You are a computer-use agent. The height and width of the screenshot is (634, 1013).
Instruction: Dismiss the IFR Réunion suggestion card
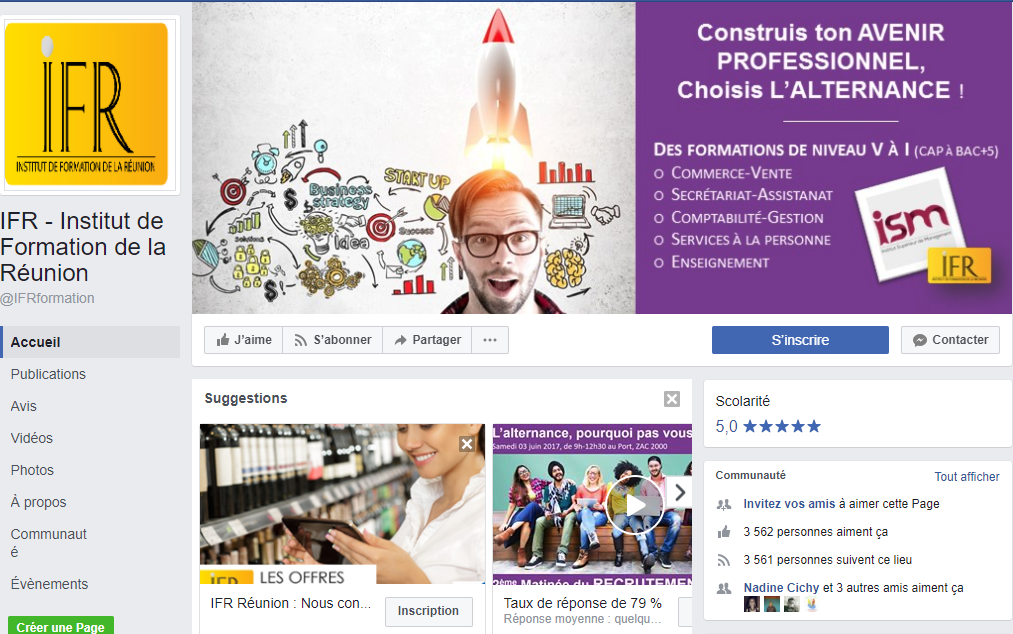[466, 443]
